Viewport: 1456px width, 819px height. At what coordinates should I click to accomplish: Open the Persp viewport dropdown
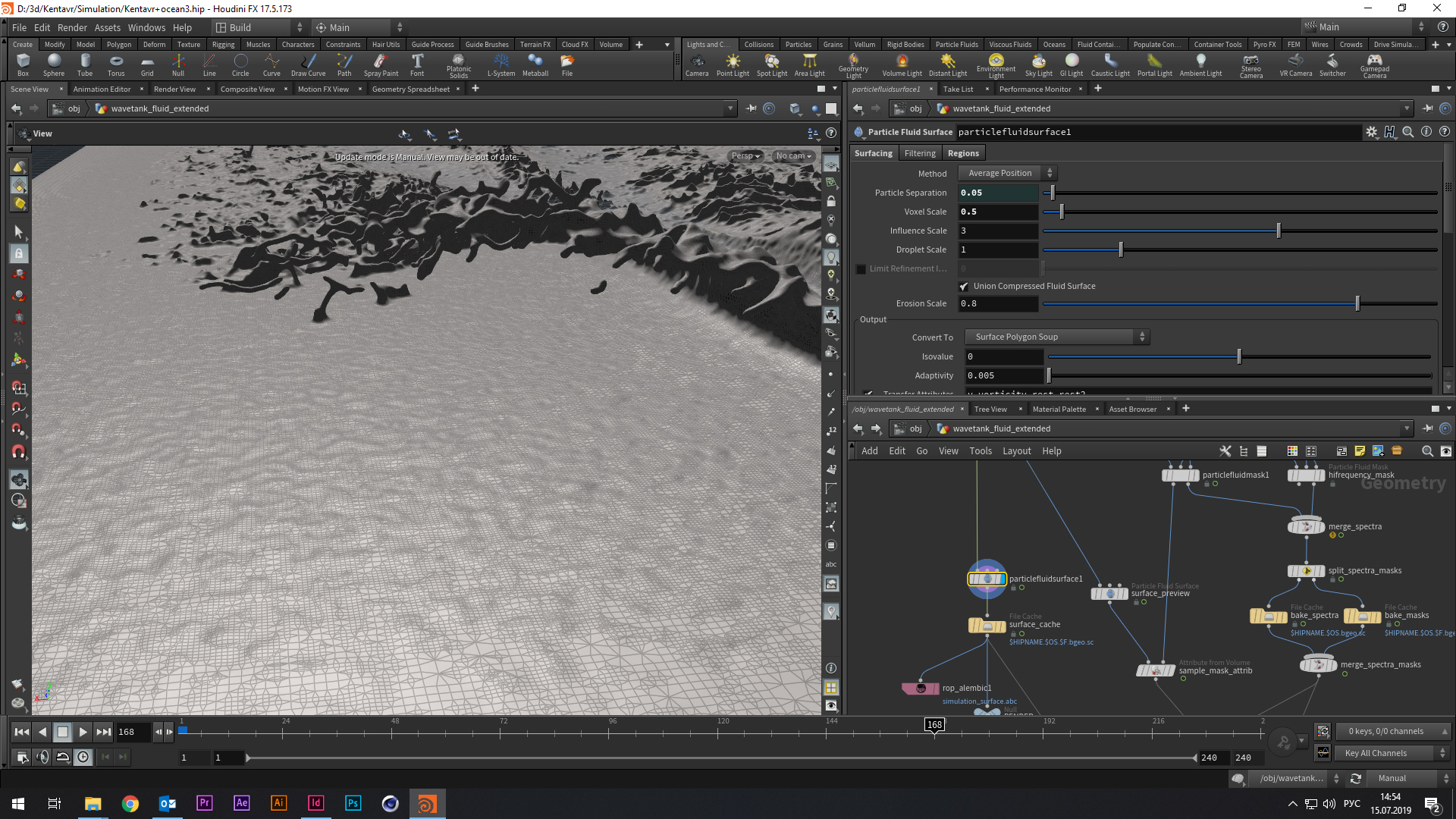click(x=745, y=156)
